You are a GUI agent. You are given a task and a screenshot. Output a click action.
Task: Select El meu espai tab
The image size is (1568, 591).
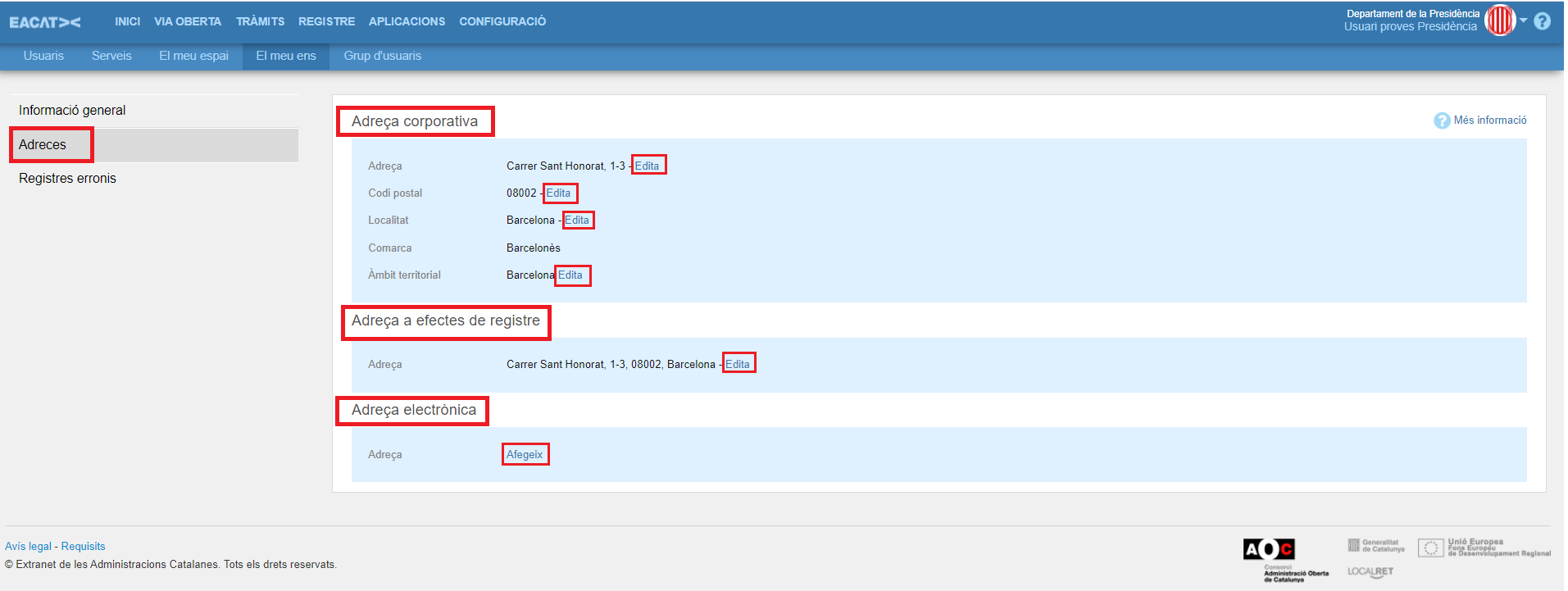(193, 56)
